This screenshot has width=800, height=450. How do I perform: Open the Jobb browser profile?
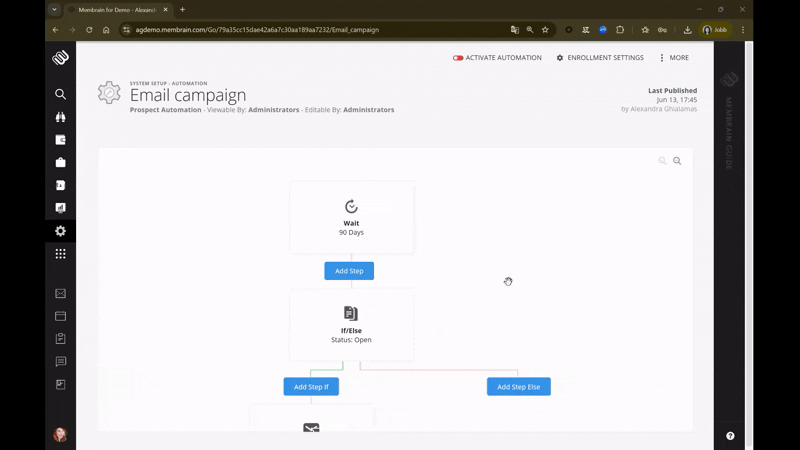pos(715,30)
